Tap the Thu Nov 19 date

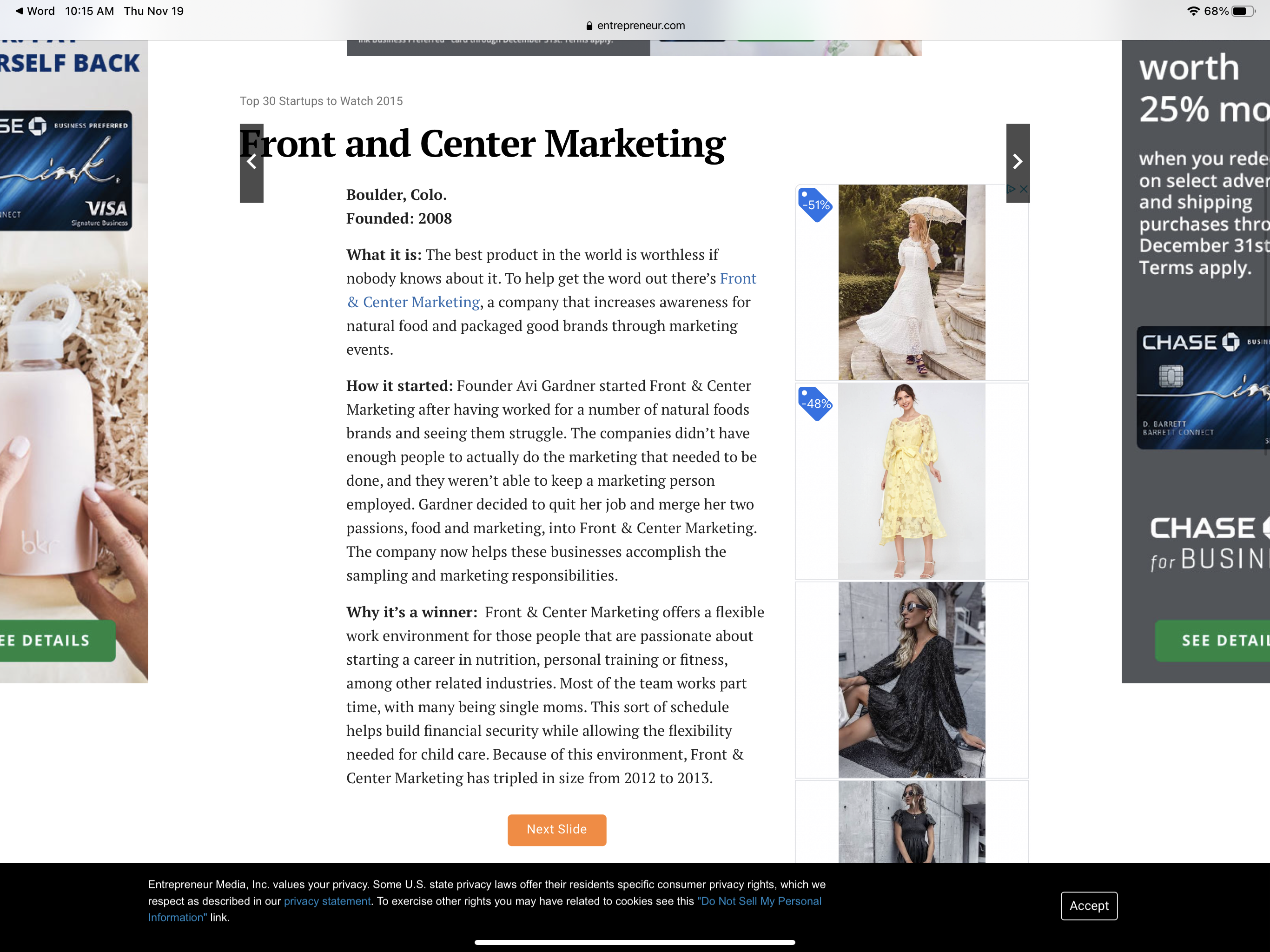pyautogui.click(x=154, y=11)
